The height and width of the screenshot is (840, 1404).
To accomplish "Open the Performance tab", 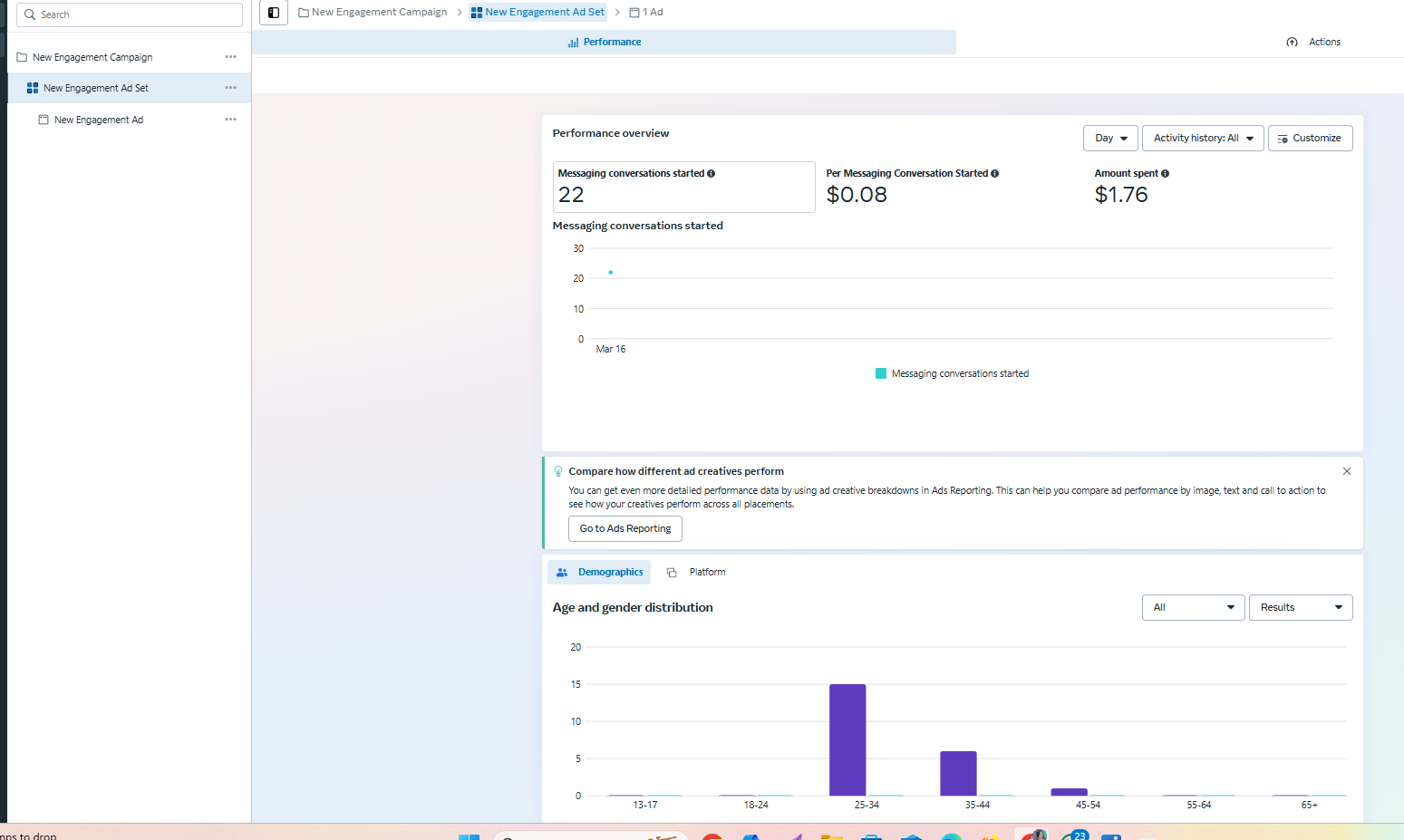I will click(604, 43).
